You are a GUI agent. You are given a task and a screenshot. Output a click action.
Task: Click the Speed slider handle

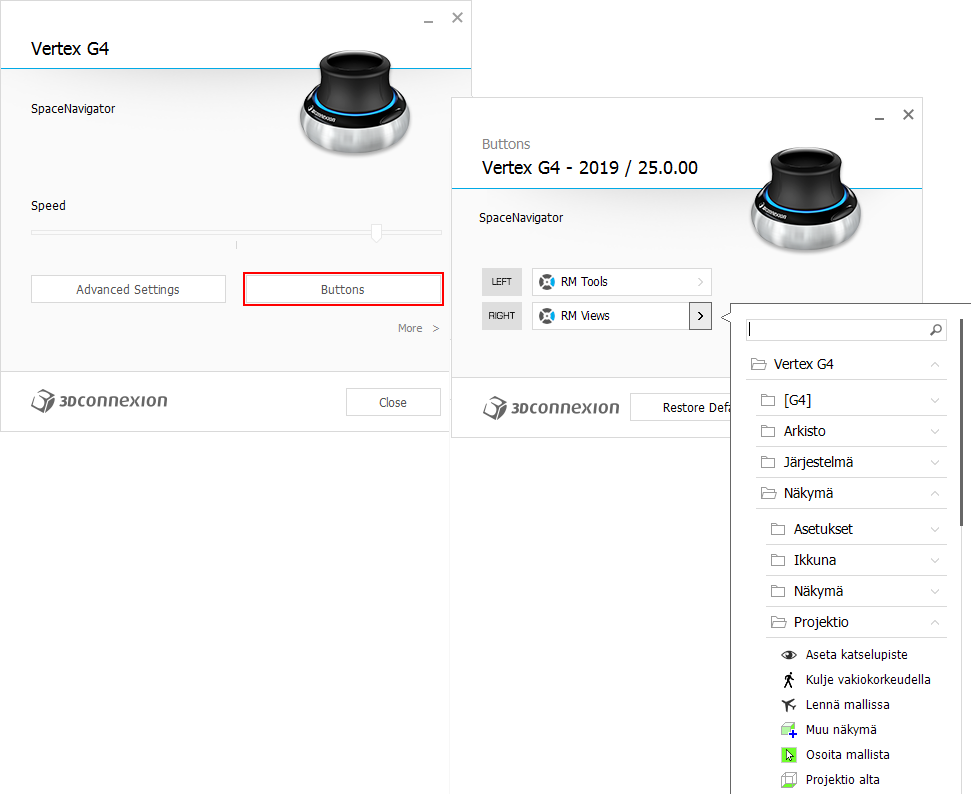pyautogui.click(x=376, y=232)
